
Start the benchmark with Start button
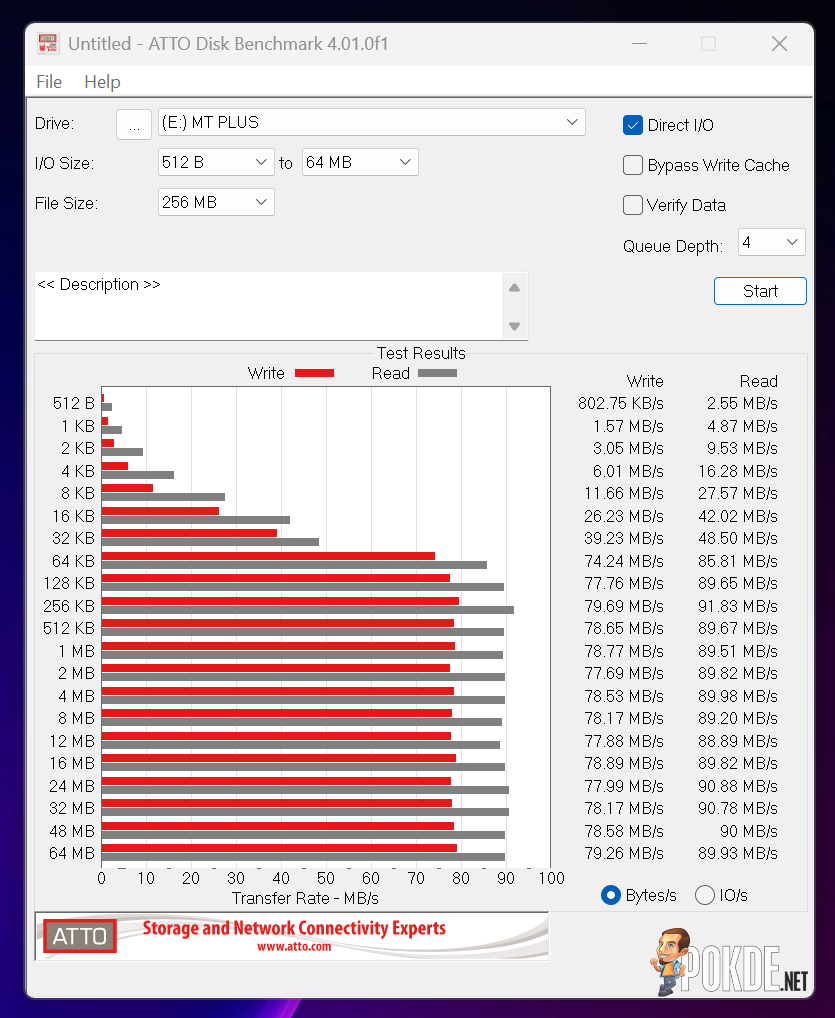click(x=760, y=292)
